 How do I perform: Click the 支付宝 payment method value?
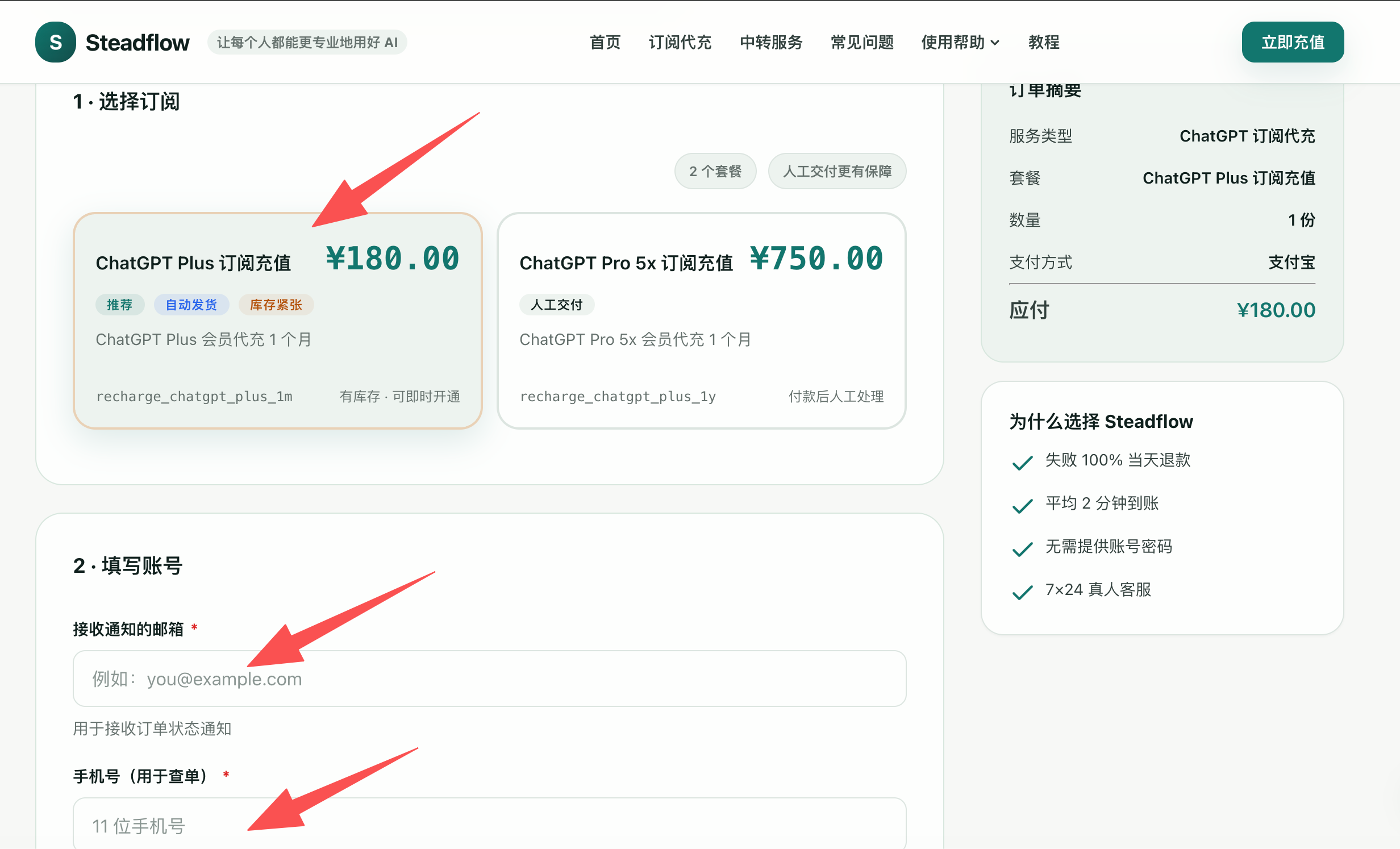click(1292, 262)
